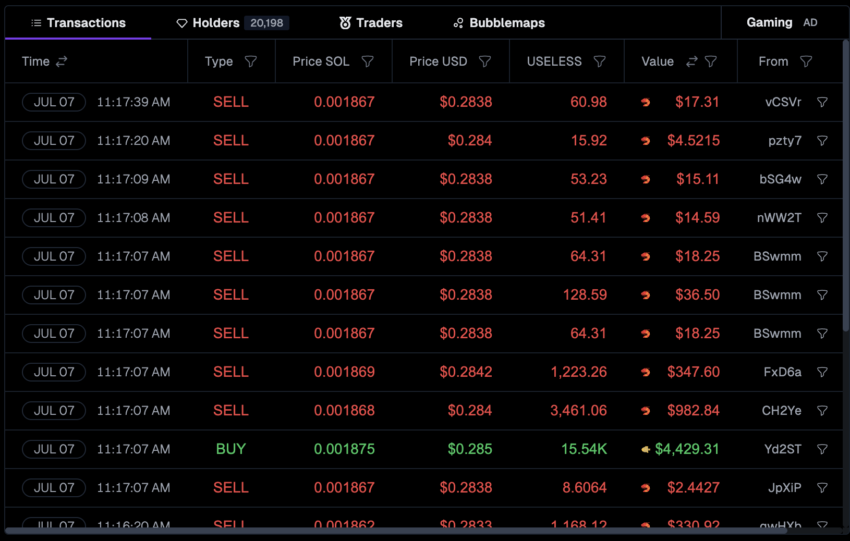Viewport: 850px width, 541px height.
Task: Open the Gaming AD link
Action: [x=781, y=22]
